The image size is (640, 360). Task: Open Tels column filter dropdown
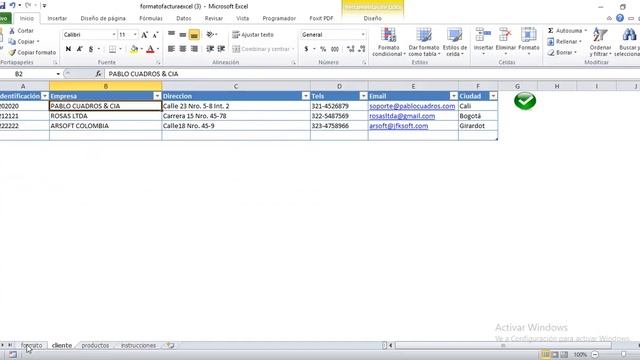coord(363,96)
